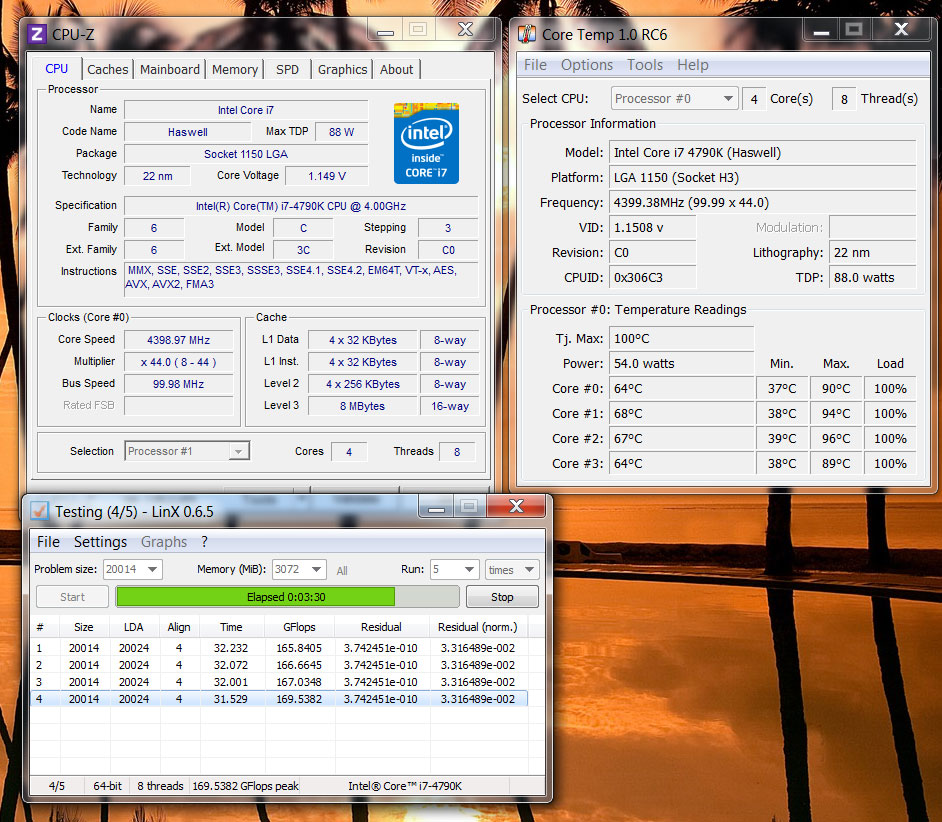This screenshot has height=822, width=942.
Task: Click the 8 threads status bar entry
Action: pos(160,786)
